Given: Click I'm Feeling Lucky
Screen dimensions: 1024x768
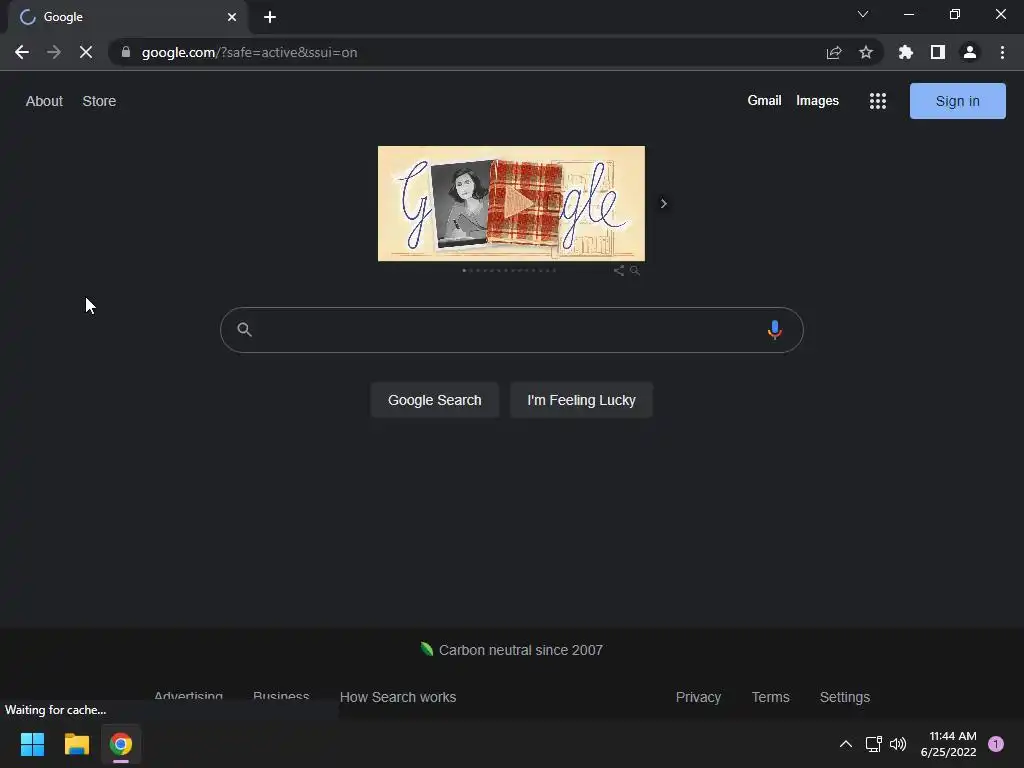Looking at the screenshot, I should coord(581,400).
